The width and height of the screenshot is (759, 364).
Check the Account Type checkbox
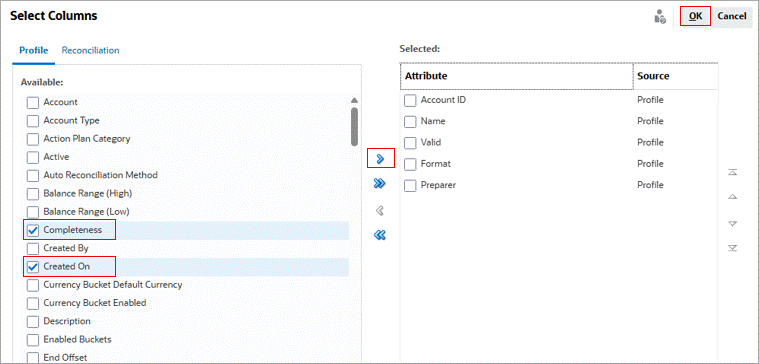point(33,121)
